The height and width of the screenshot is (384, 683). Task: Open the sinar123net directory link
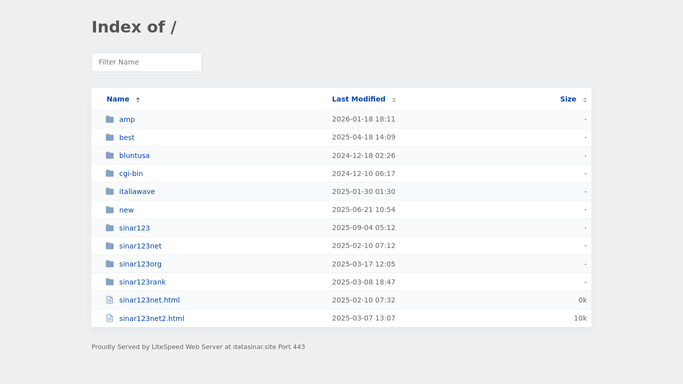pyautogui.click(x=140, y=246)
